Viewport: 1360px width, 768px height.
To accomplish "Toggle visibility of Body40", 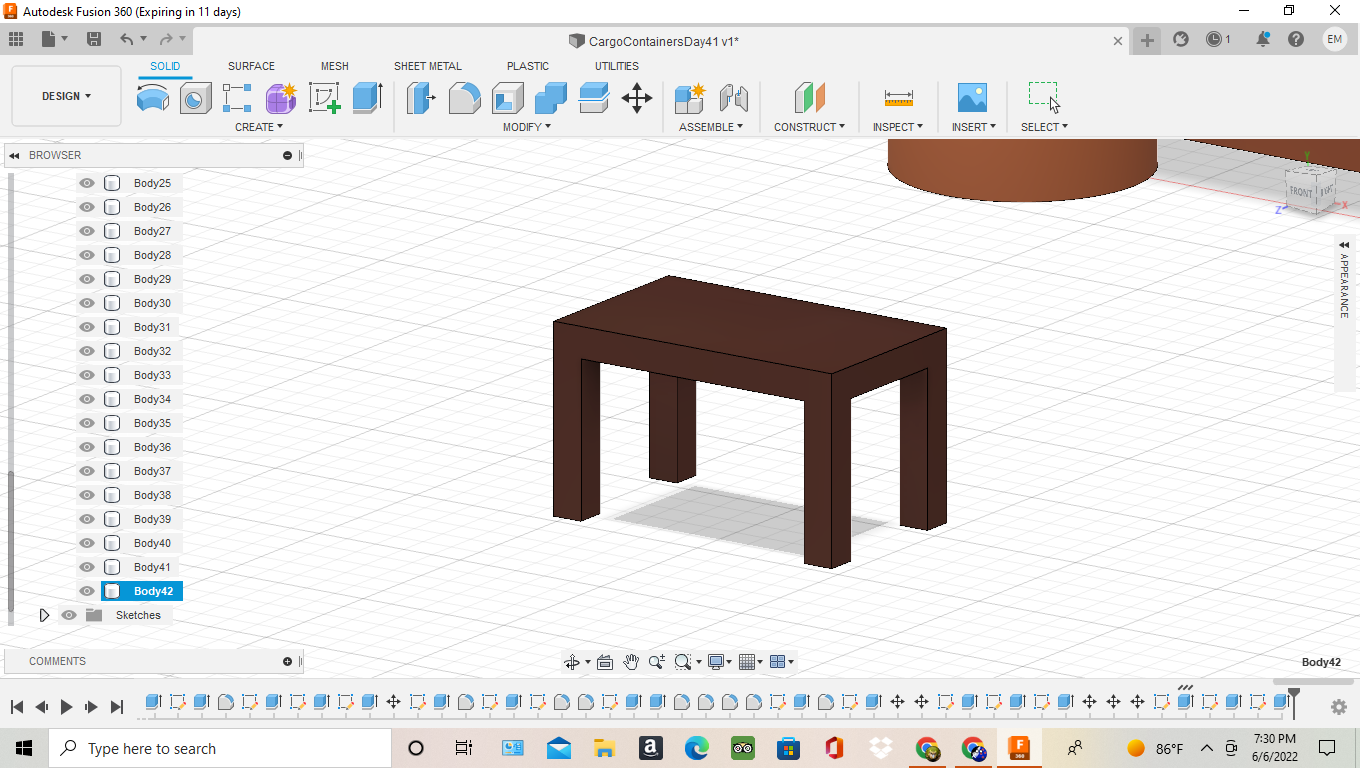I will point(87,543).
